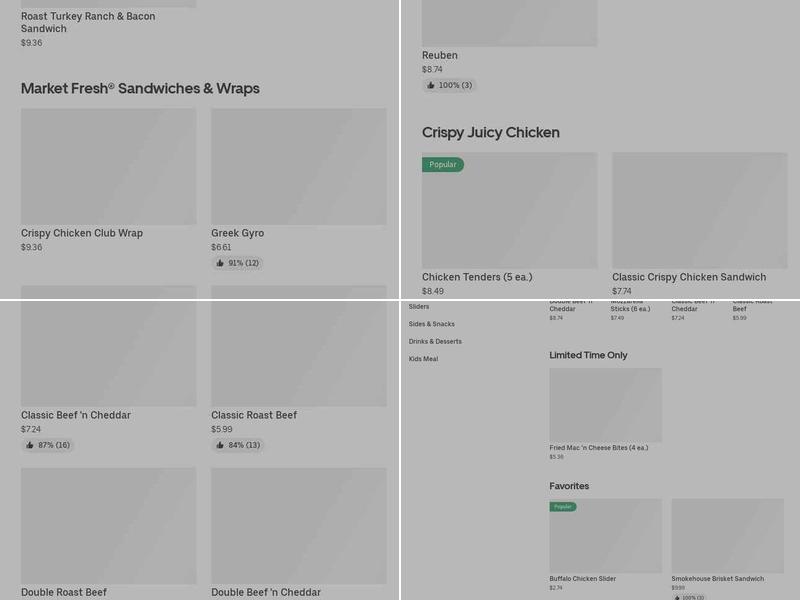The height and width of the screenshot is (600, 800).
Task: Open the Kids Meal category
Action: 423,359
